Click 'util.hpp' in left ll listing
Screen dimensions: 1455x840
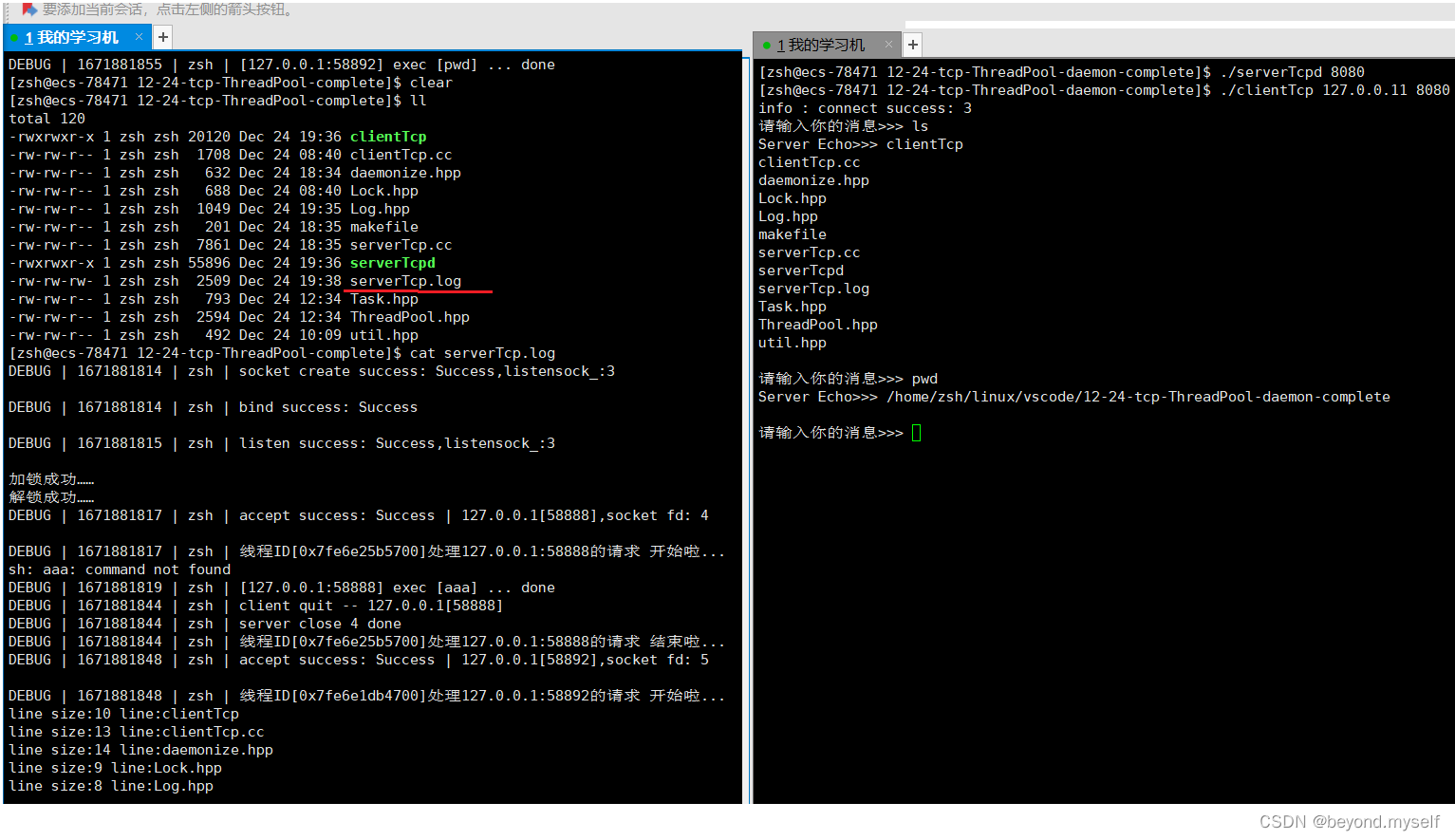click(x=384, y=335)
